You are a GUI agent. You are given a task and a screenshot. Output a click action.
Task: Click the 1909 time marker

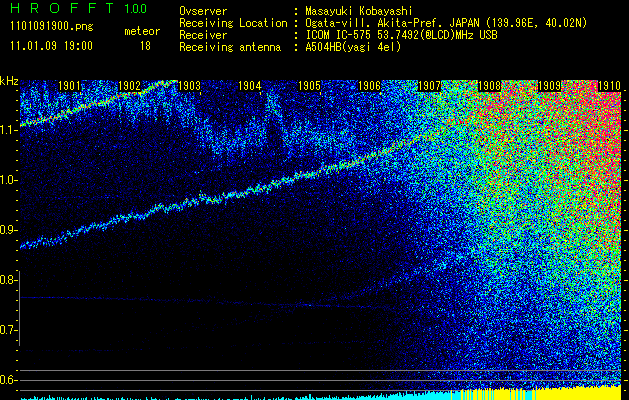(549, 86)
